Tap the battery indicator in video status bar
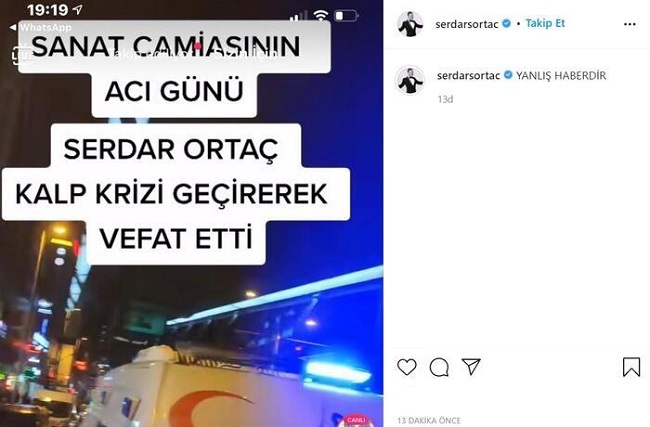The image size is (650, 427). tap(346, 16)
